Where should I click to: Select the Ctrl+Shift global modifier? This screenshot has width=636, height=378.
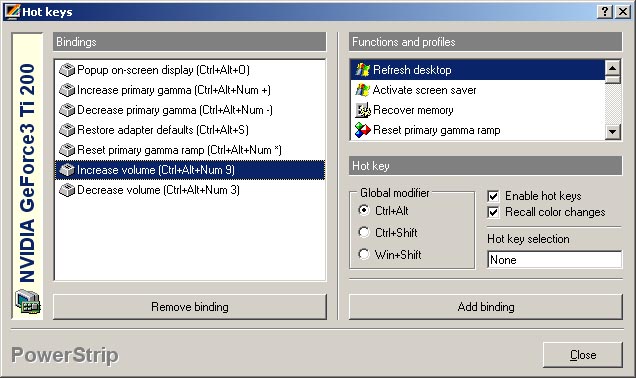(364, 232)
